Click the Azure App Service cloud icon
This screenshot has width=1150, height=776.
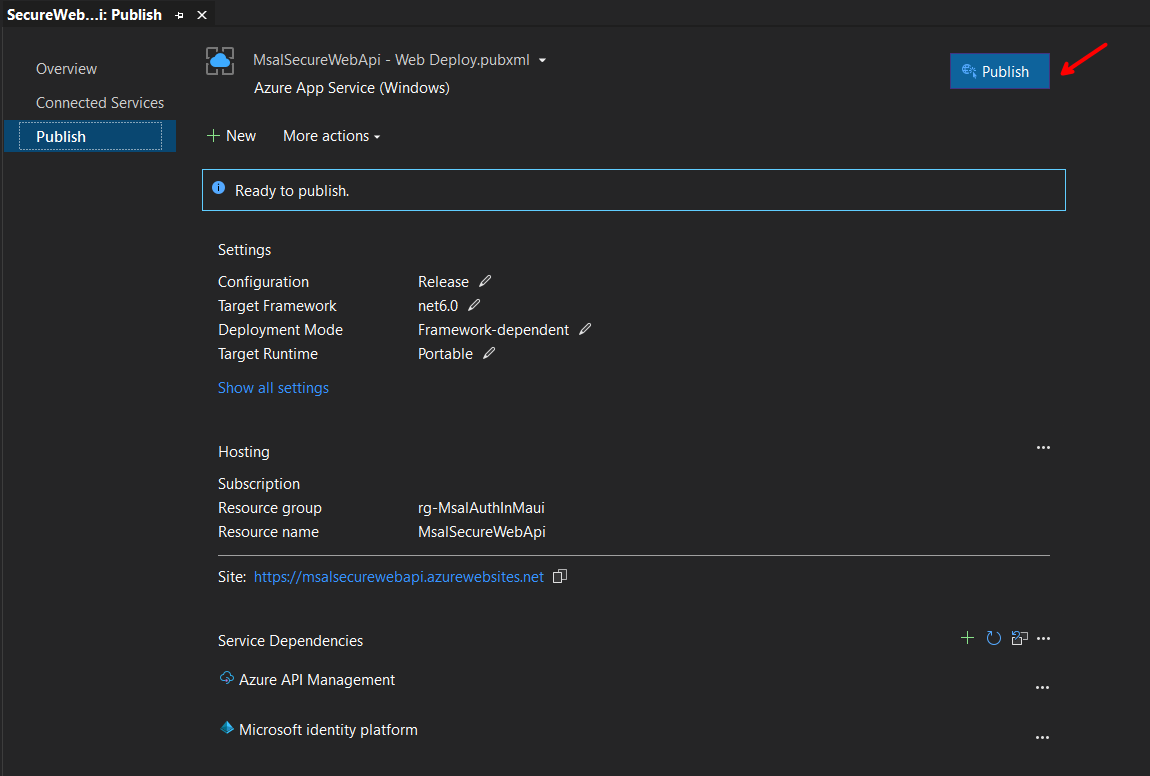coord(220,61)
